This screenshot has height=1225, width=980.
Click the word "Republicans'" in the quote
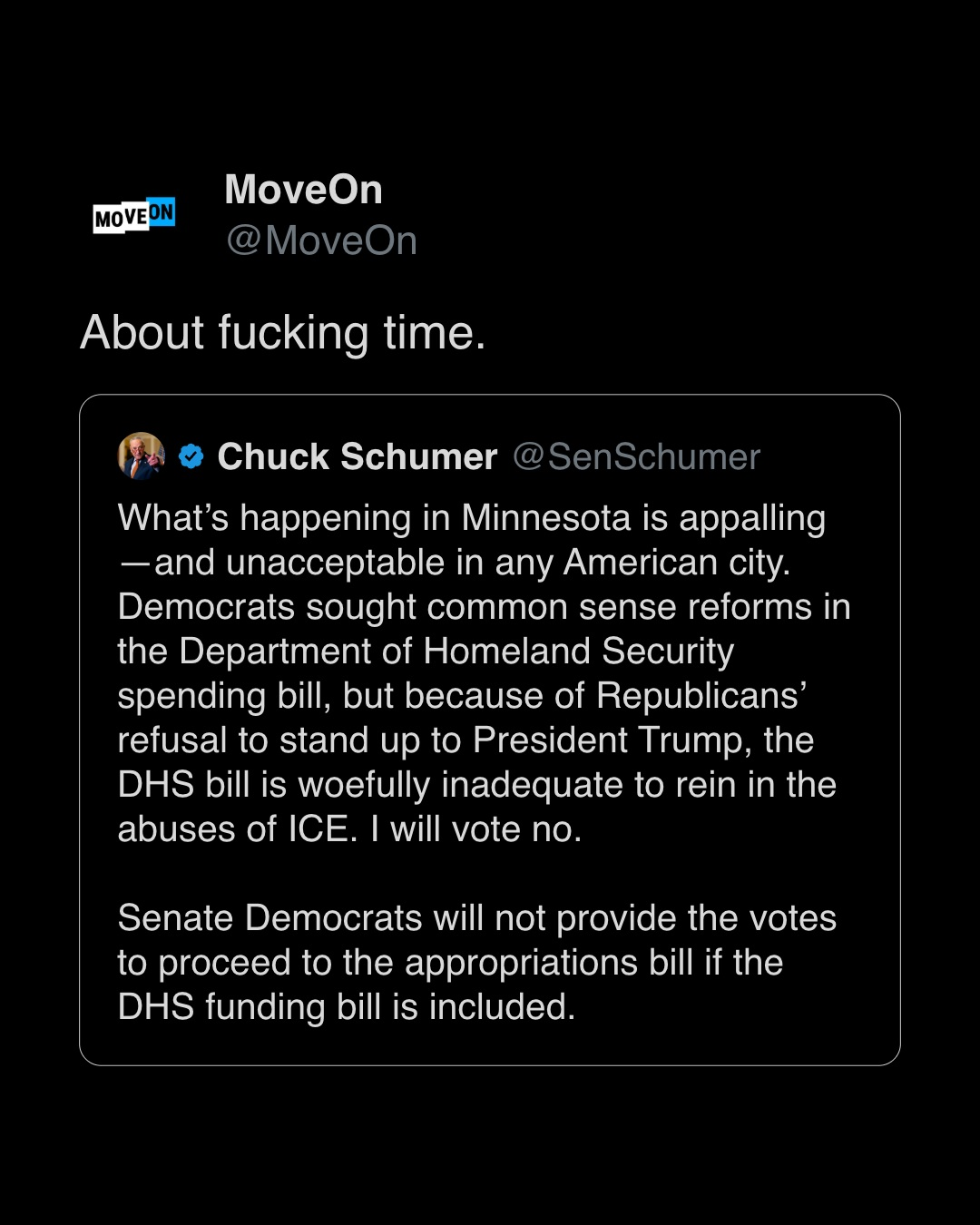tap(701, 696)
